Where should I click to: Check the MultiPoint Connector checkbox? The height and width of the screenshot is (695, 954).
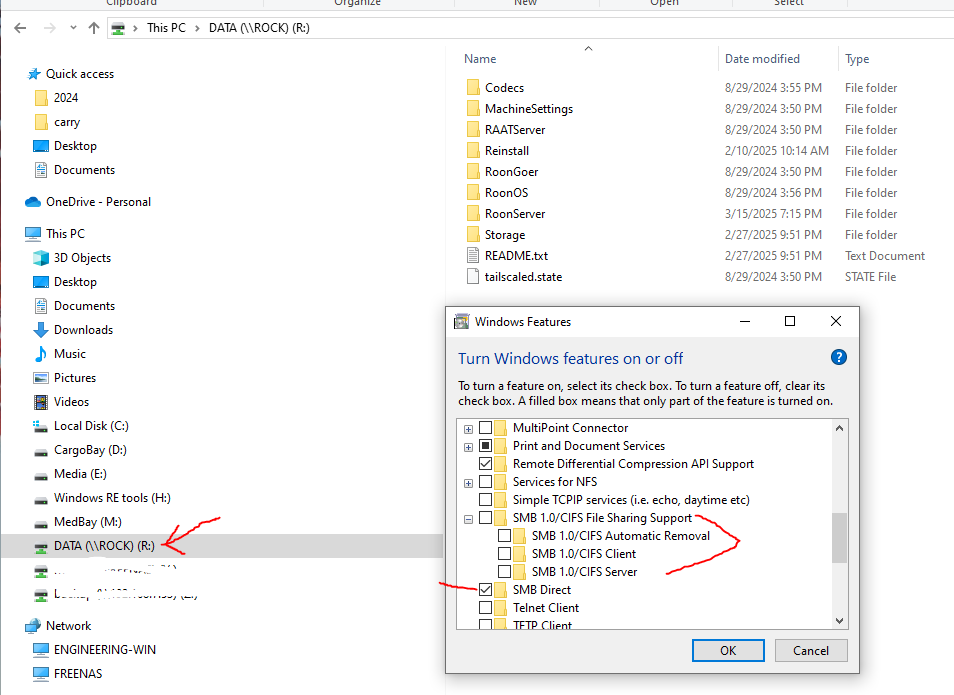coord(486,428)
